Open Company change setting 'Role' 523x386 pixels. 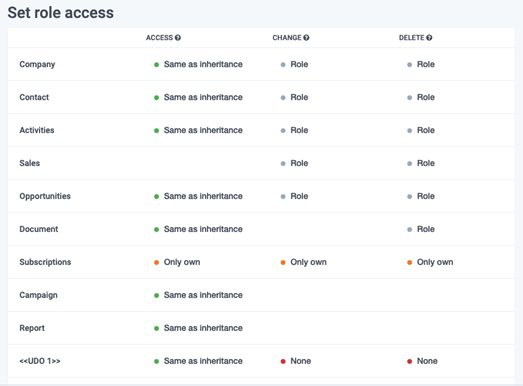pyautogui.click(x=295, y=64)
